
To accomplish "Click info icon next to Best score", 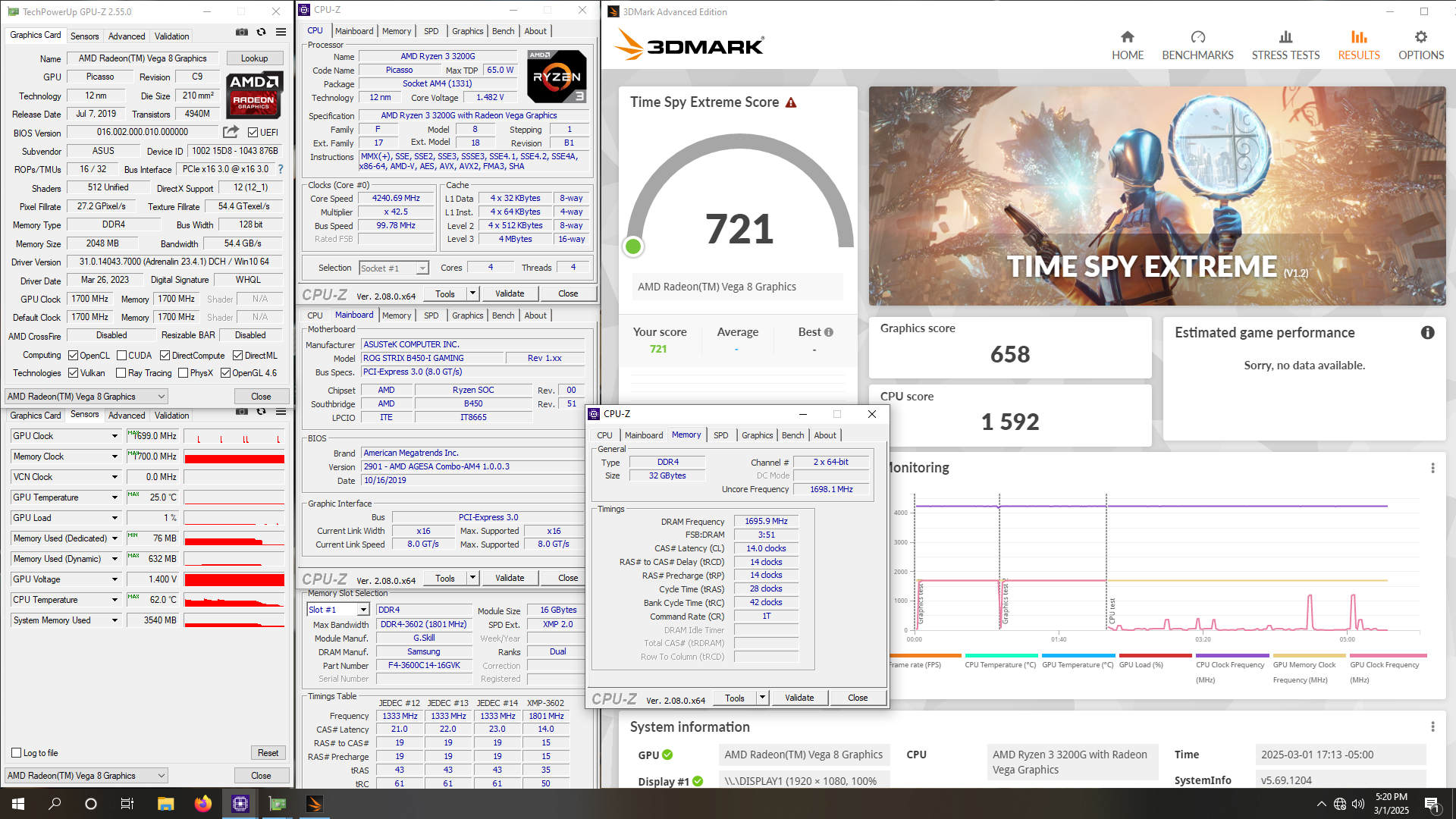I will [829, 332].
